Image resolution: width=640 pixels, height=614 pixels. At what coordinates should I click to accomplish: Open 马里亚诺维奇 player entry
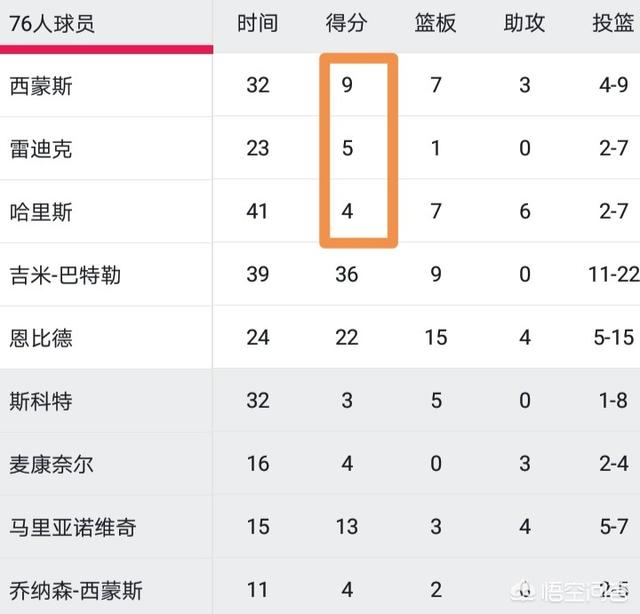[73, 527]
